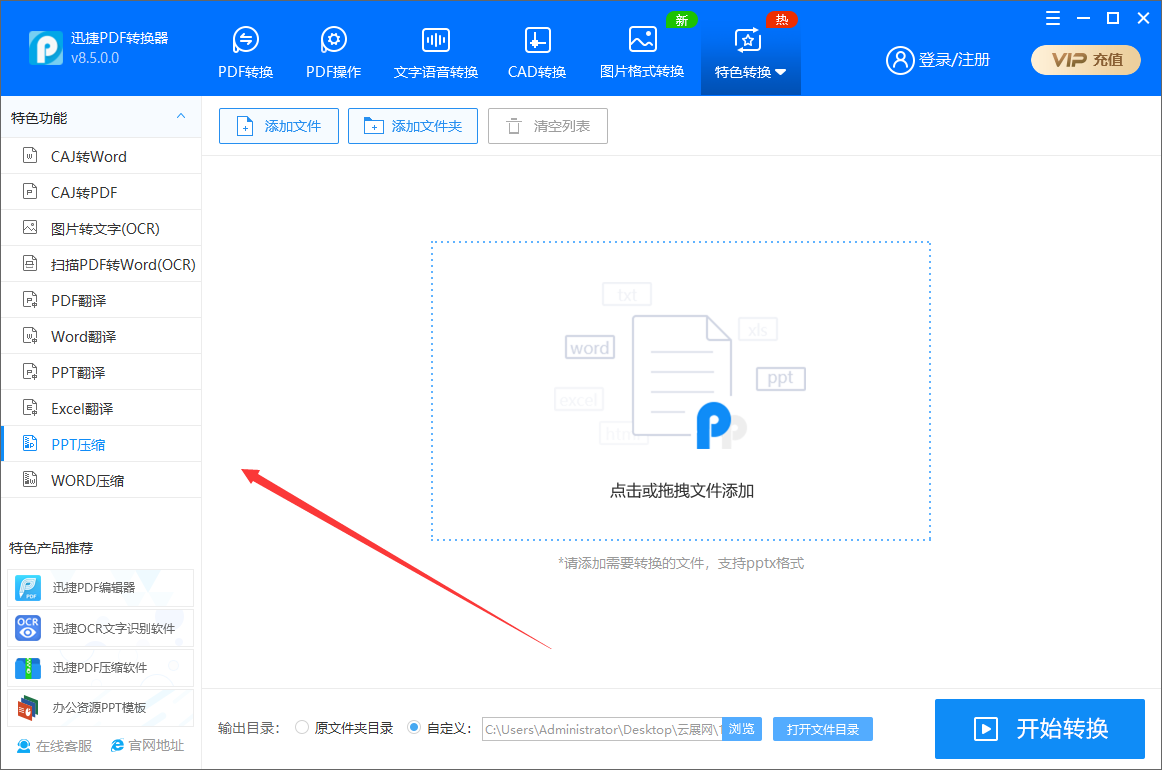
Task: Click the 开始转换 start button
Action: (x=1040, y=728)
